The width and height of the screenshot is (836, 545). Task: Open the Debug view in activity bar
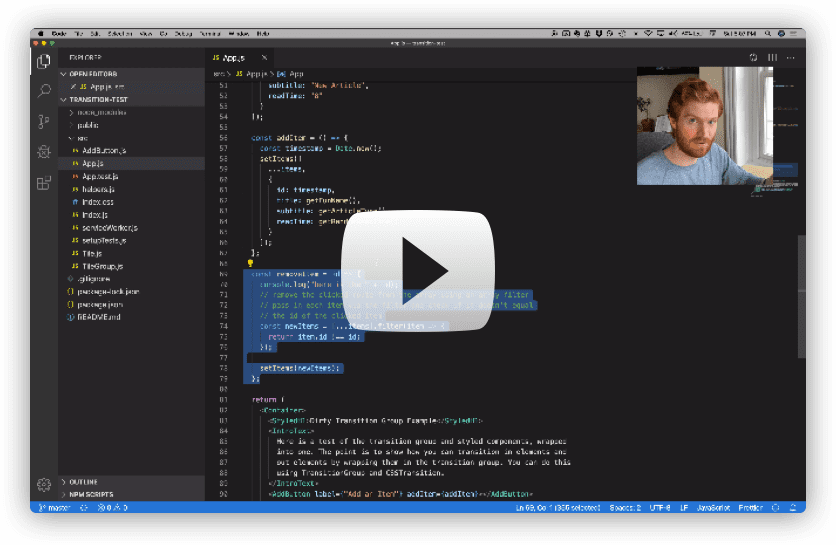click(x=44, y=152)
